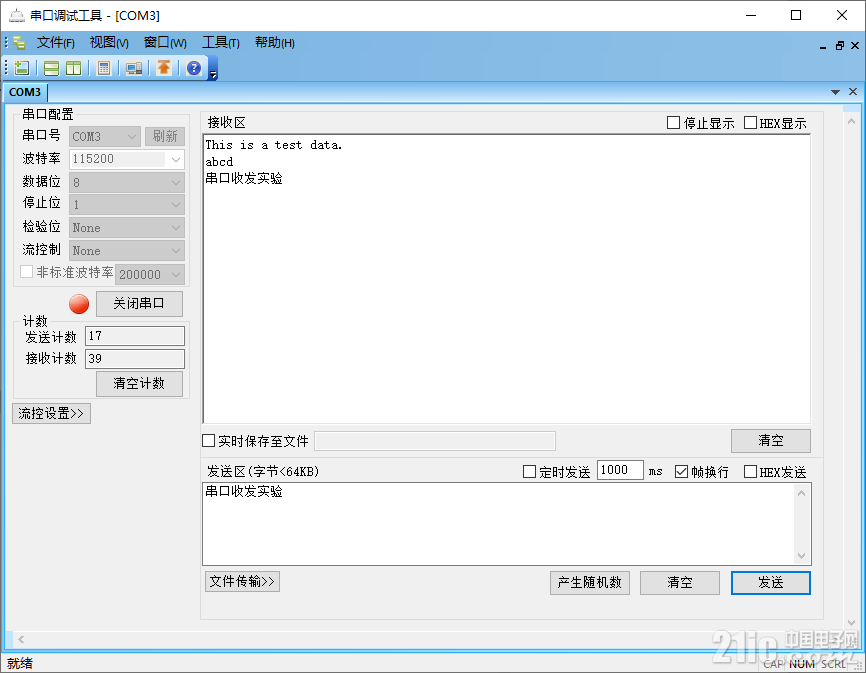Click the vertical tile windows icon
The height and width of the screenshot is (673, 866).
click(x=73, y=68)
